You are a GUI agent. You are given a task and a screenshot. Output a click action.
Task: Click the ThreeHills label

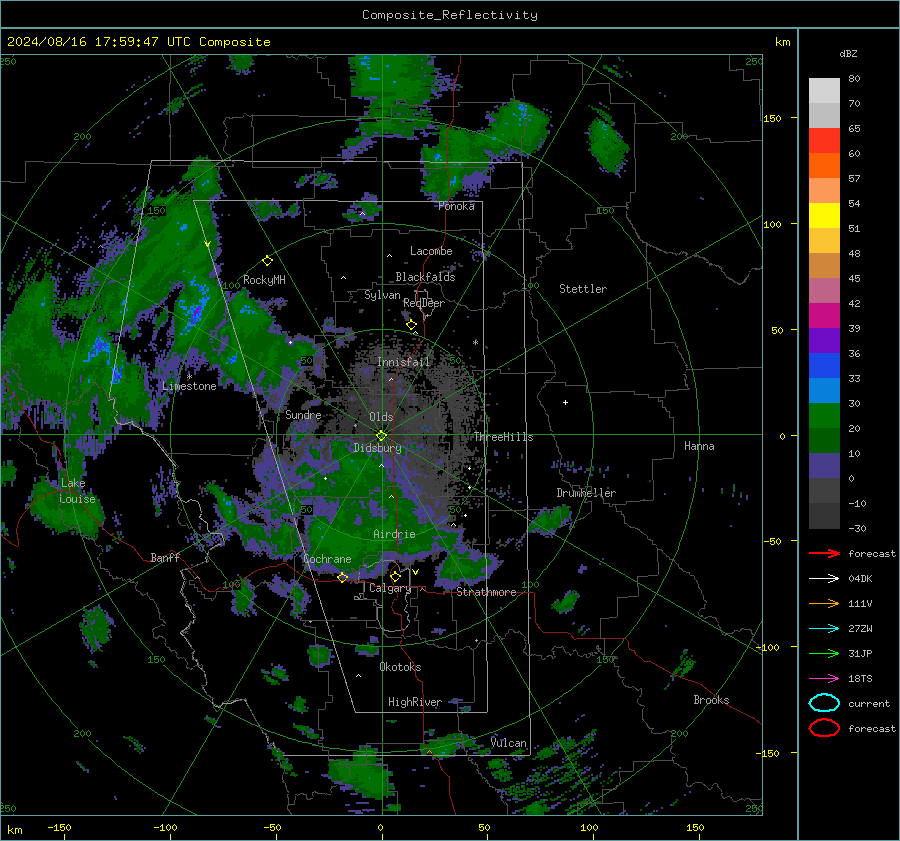pyautogui.click(x=503, y=437)
